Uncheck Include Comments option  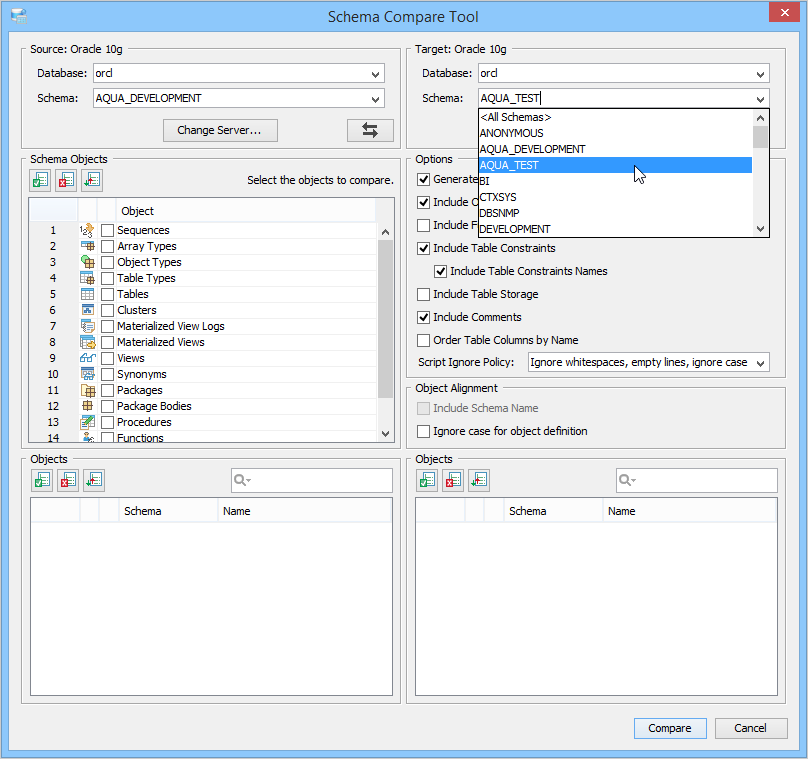tap(424, 317)
